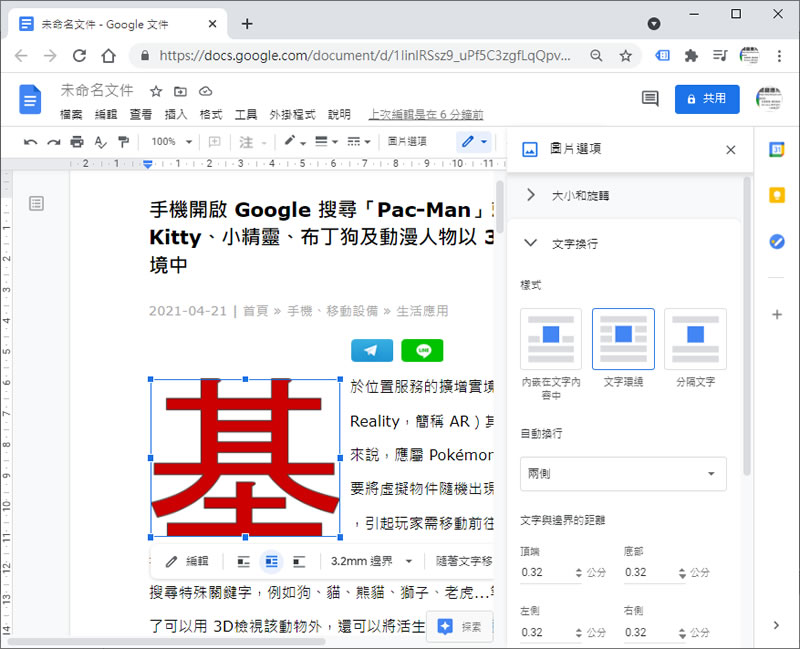
Task: Go to browser home page
Action: (x=108, y=55)
